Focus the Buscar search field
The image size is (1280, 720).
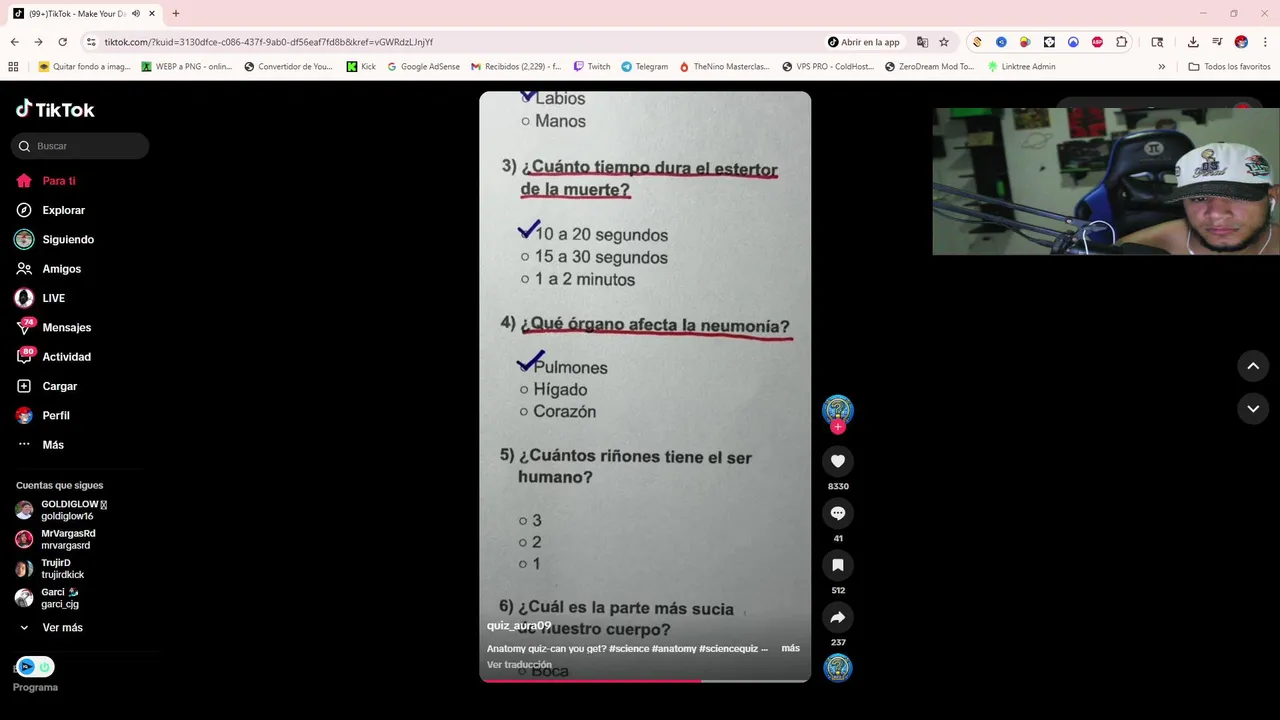(80, 146)
